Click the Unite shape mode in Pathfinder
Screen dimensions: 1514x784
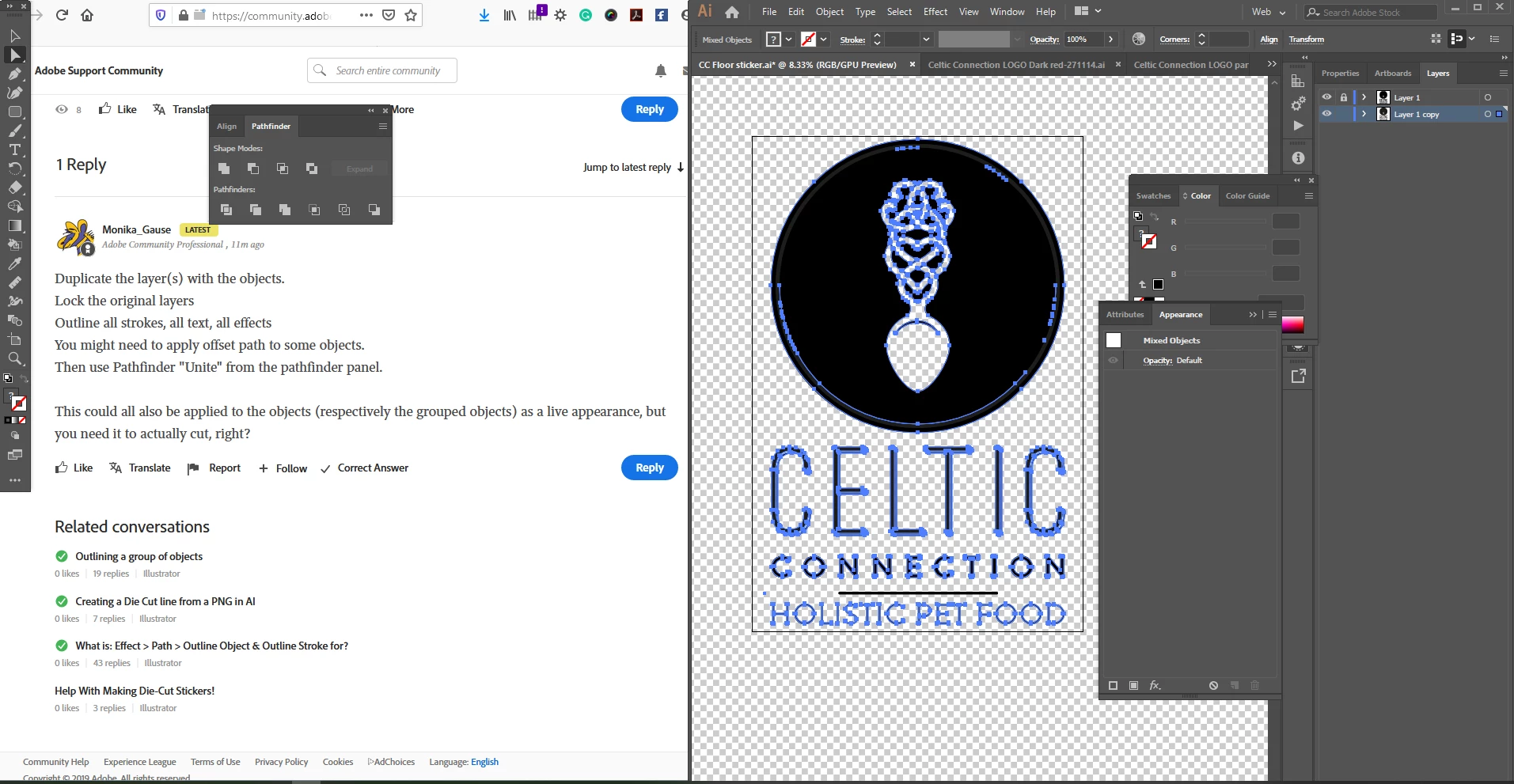click(224, 169)
